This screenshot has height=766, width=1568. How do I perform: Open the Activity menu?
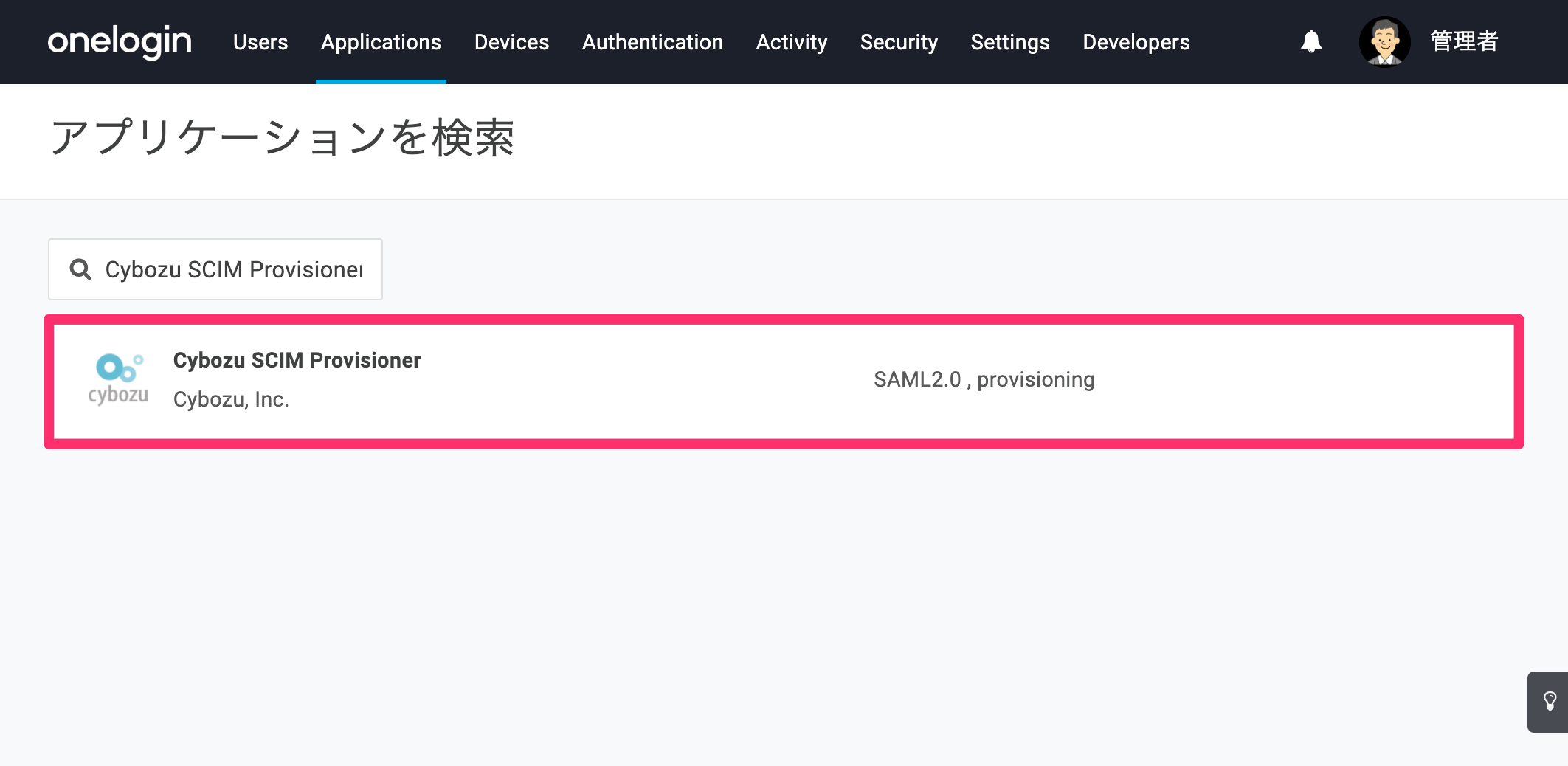tap(792, 42)
